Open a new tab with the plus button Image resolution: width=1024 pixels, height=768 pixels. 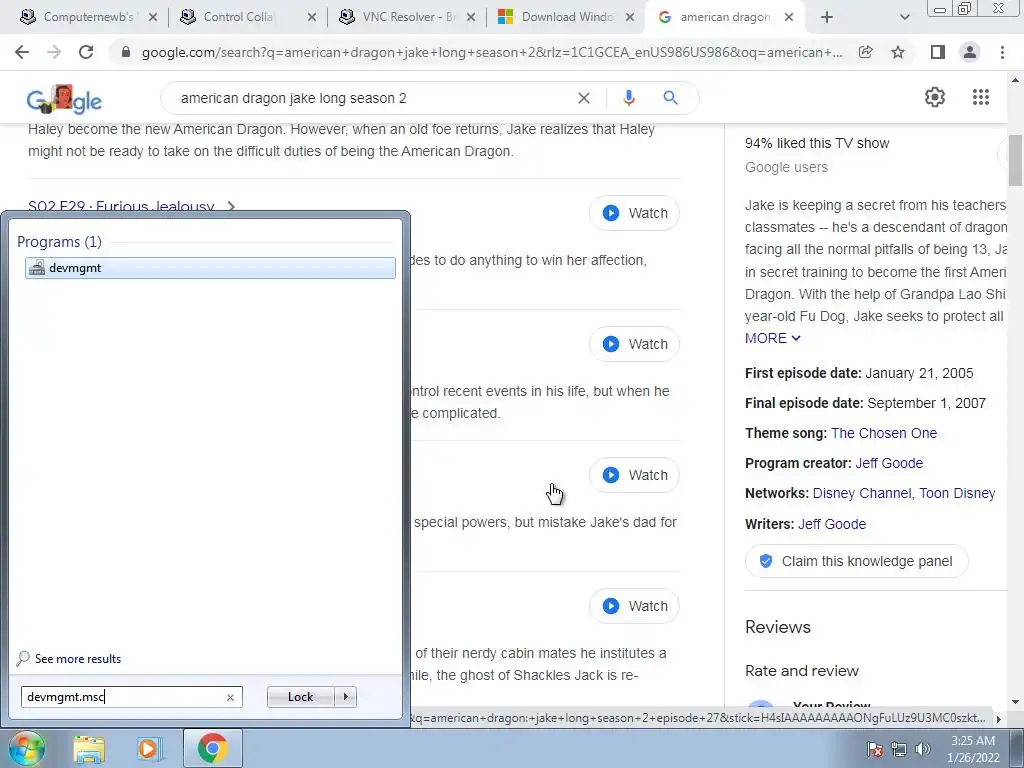point(827,18)
